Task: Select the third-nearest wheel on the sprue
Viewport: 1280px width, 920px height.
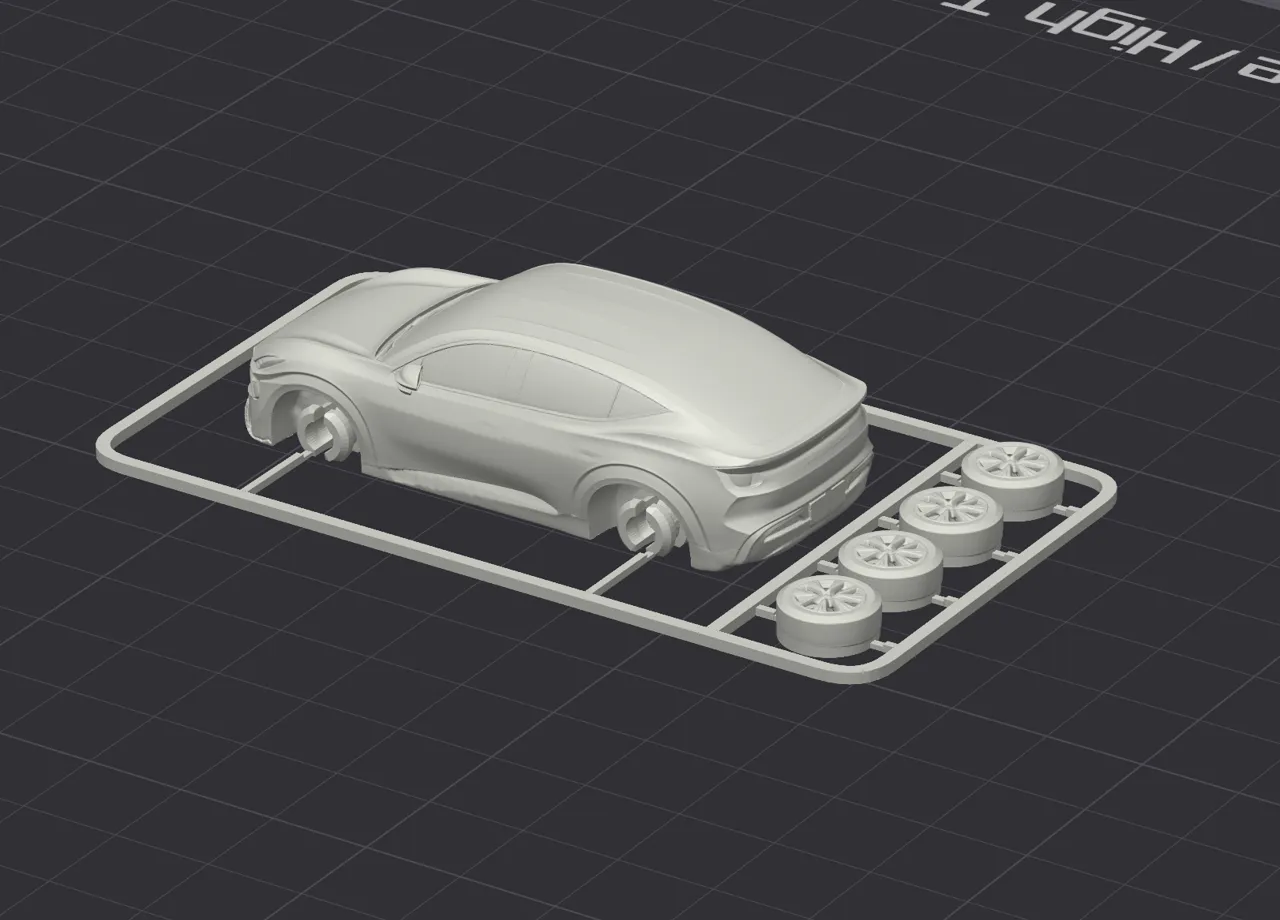Action: pos(950,524)
